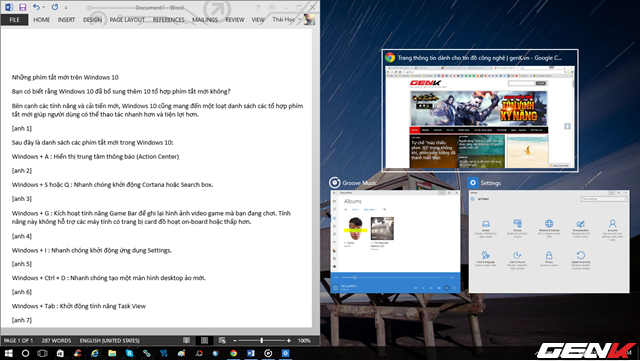The image size is (640, 361).
Task: Click the hamburger menu in Groove Music
Action: pos(335,201)
